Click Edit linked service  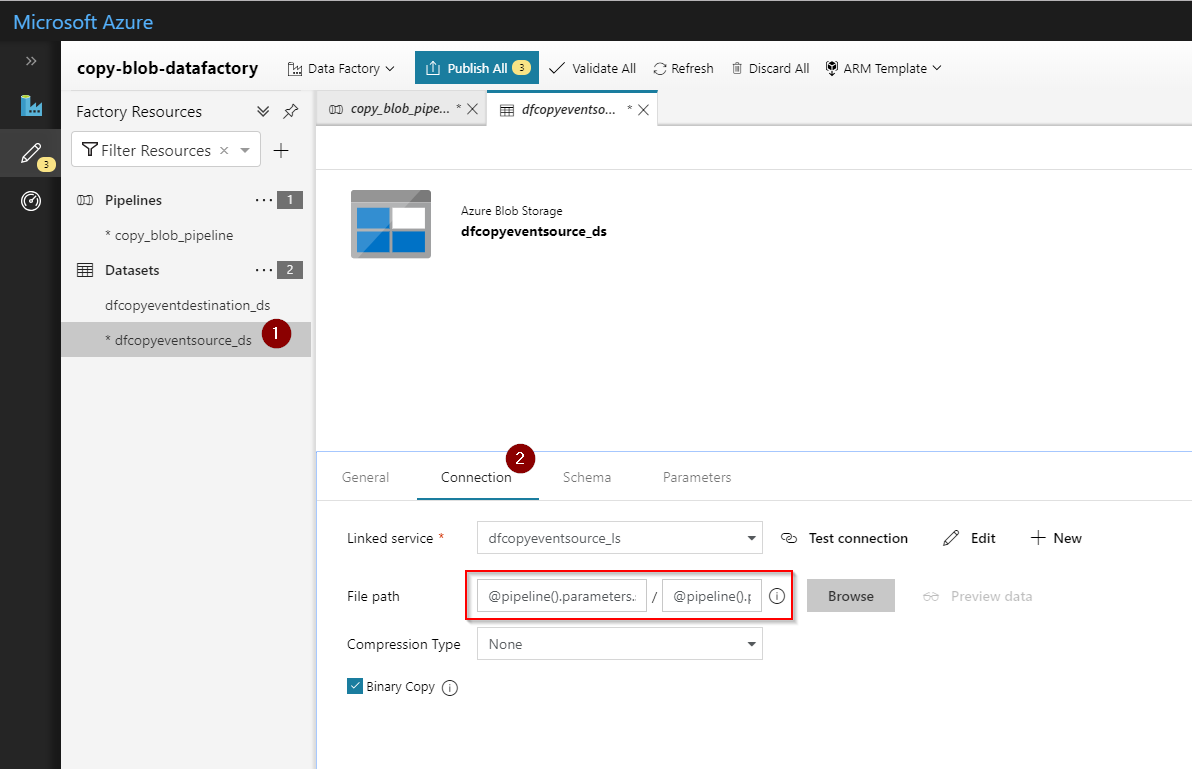(969, 538)
